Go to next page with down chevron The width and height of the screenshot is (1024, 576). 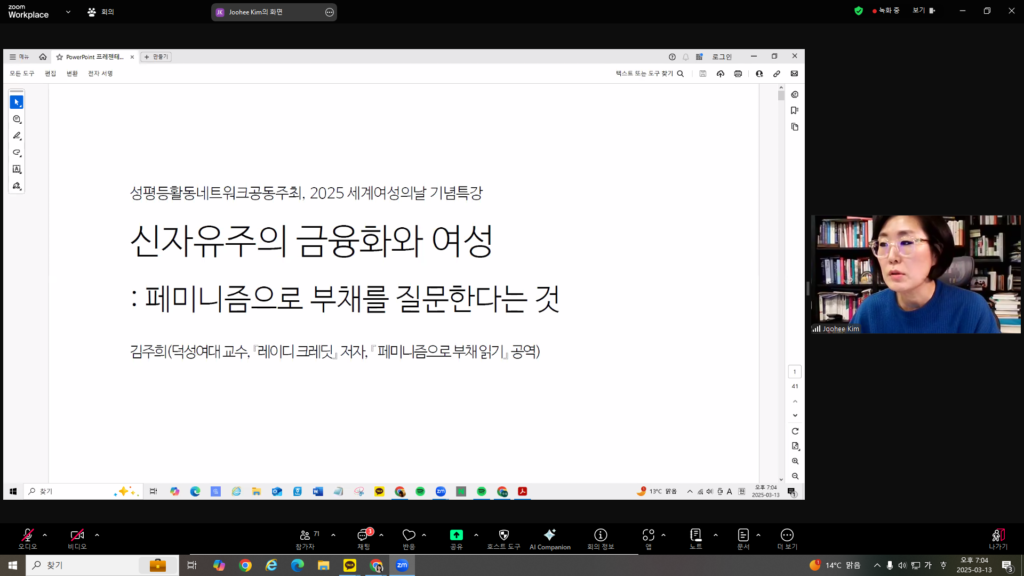click(795, 415)
